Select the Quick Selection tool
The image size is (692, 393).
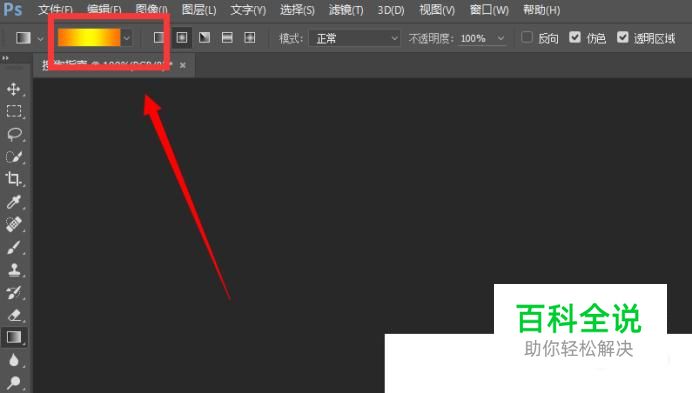(14, 157)
